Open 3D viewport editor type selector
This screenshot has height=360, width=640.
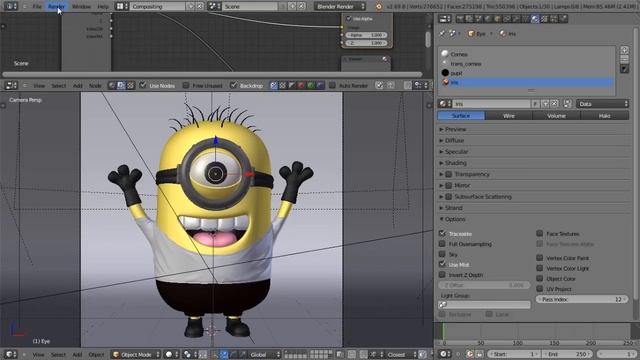pos(11,354)
